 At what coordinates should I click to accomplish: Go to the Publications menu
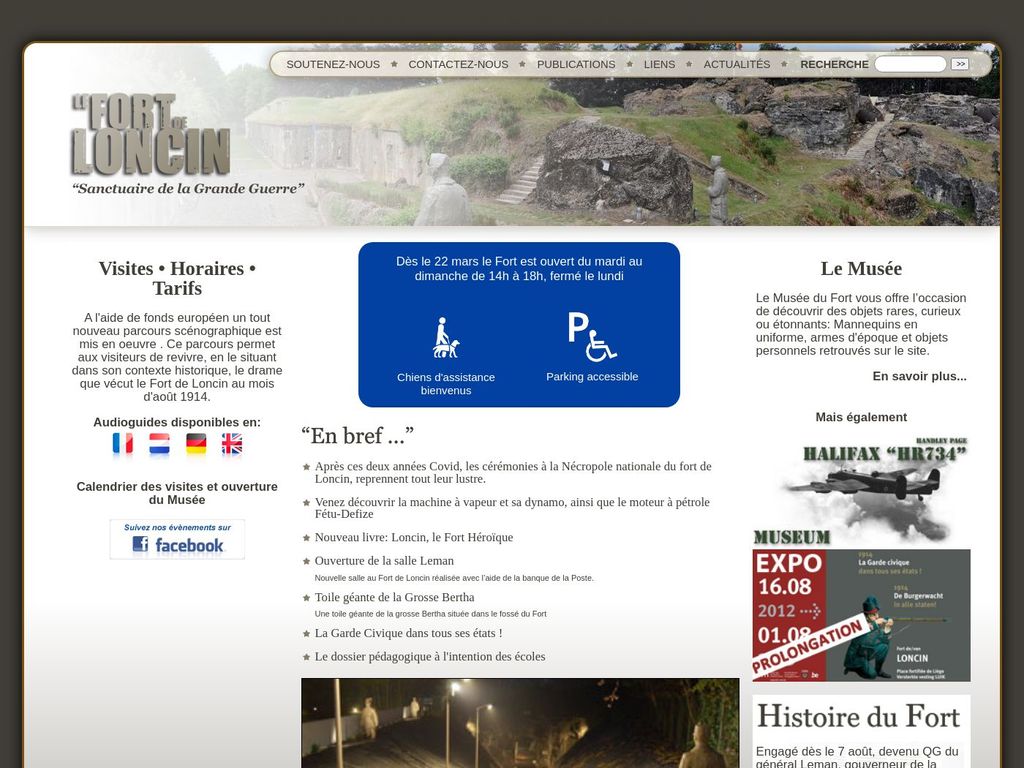click(x=576, y=64)
